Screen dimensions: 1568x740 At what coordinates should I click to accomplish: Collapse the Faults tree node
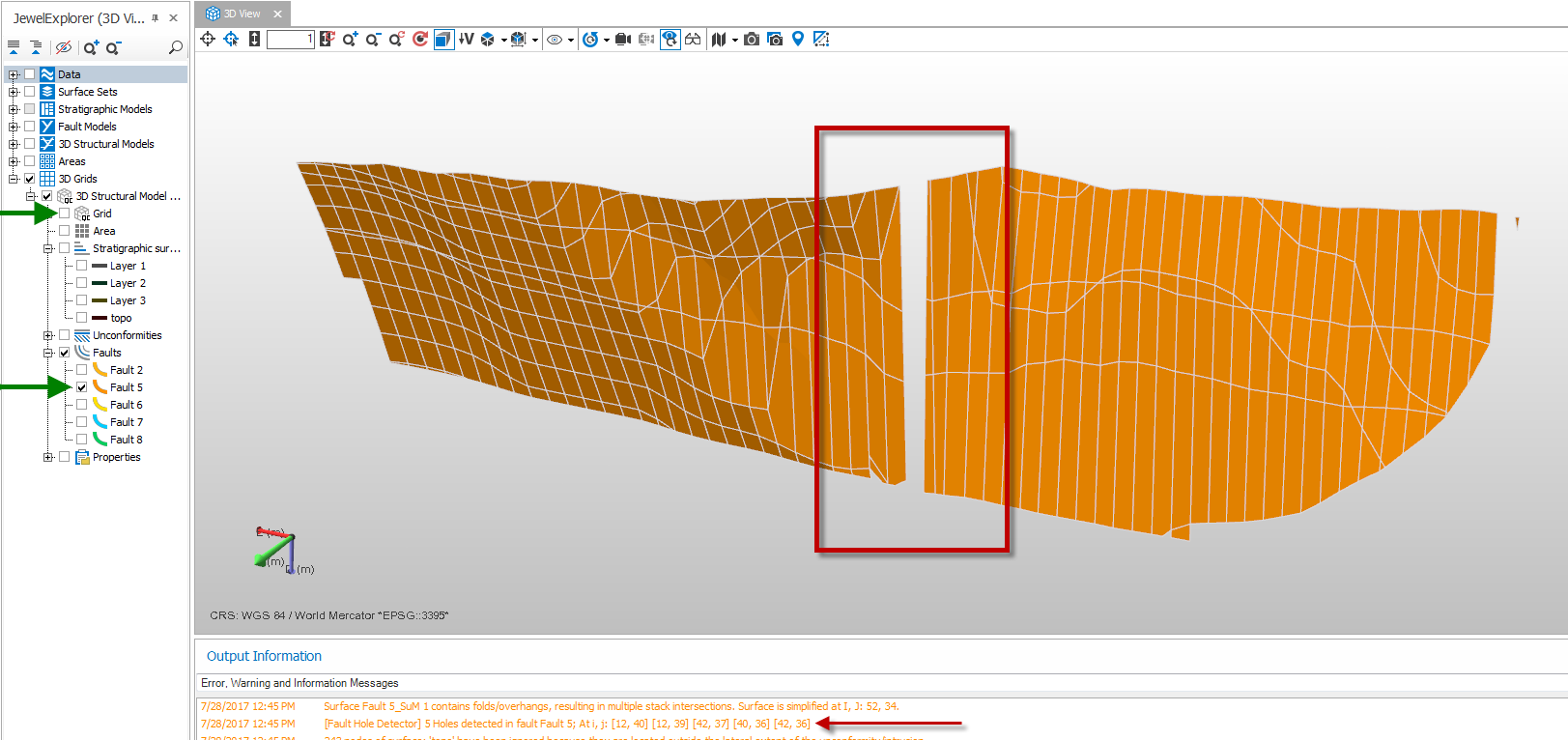(x=47, y=353)
